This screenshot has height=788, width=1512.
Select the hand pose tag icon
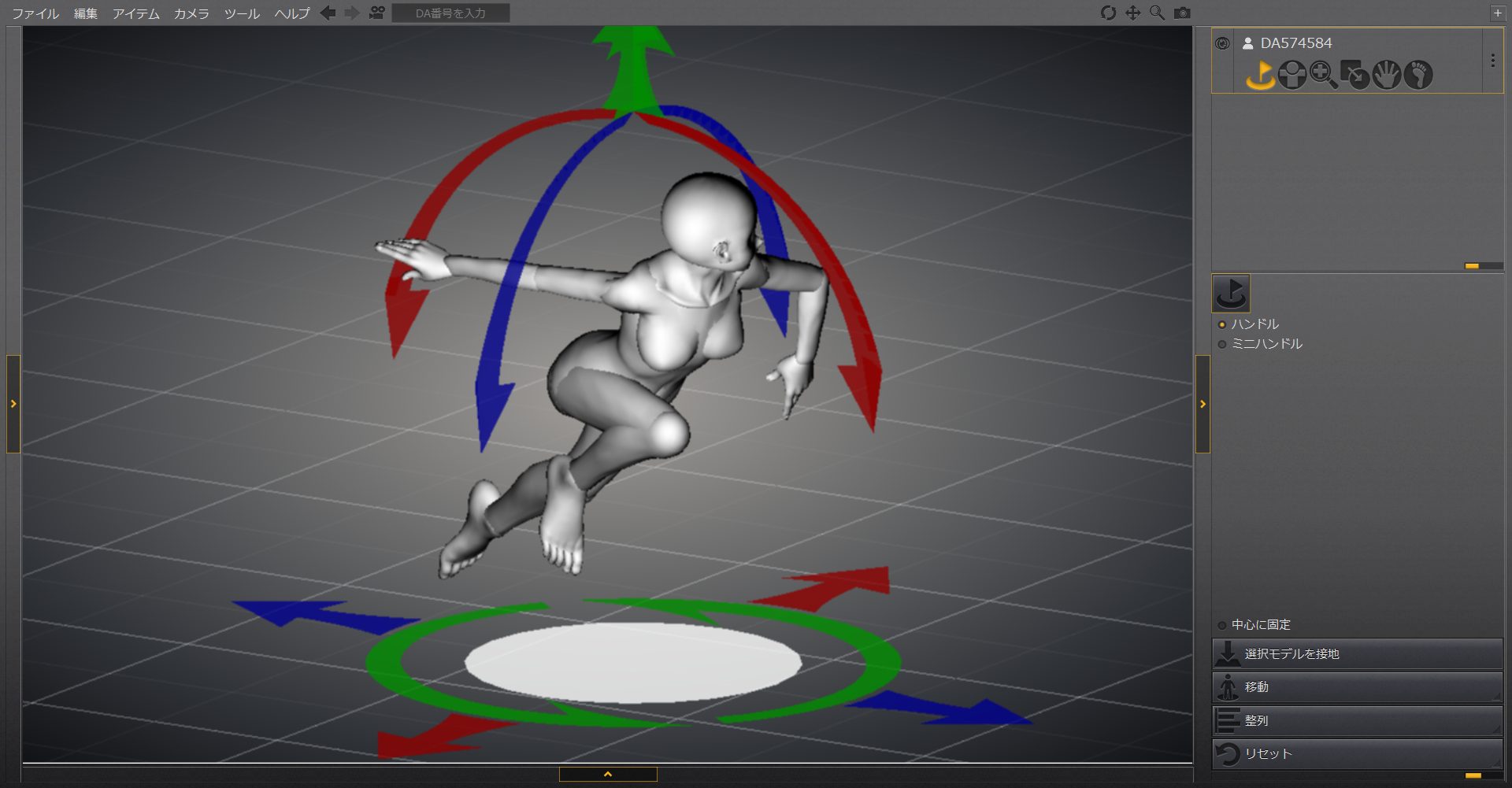tap(1386, 75)
